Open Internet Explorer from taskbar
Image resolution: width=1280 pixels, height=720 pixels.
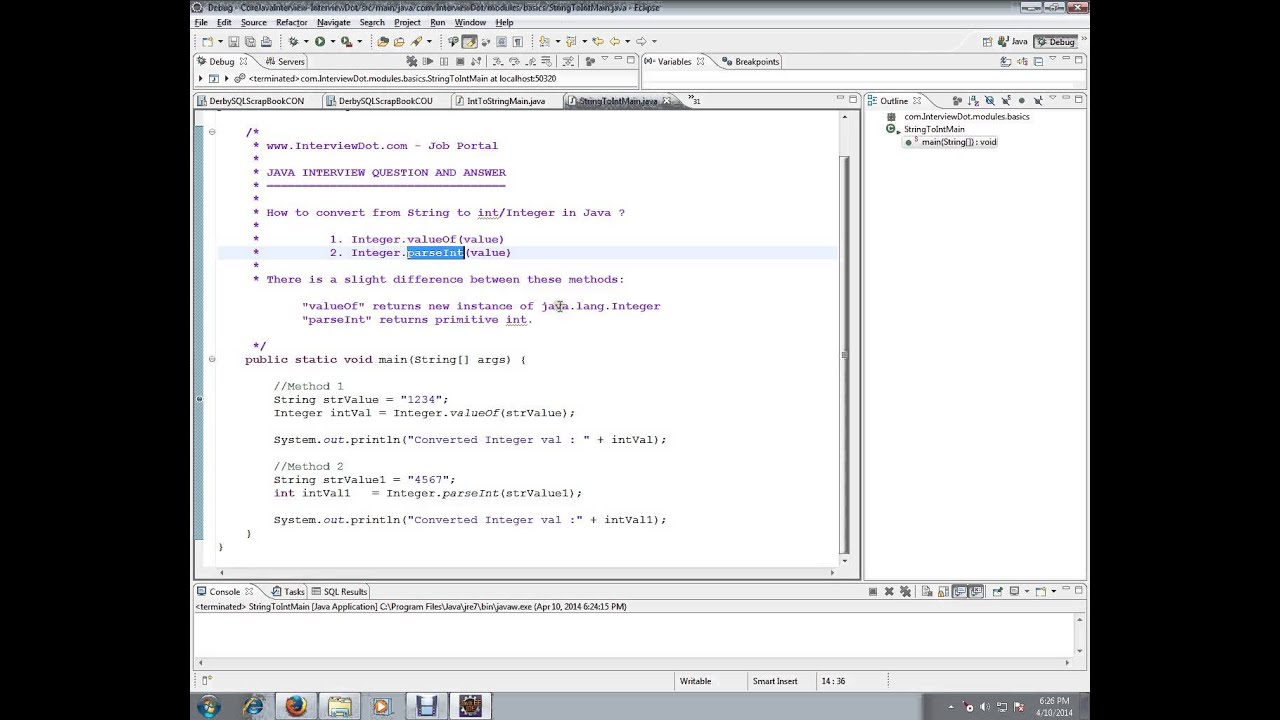pyautogui.click(x=253, y=707)
